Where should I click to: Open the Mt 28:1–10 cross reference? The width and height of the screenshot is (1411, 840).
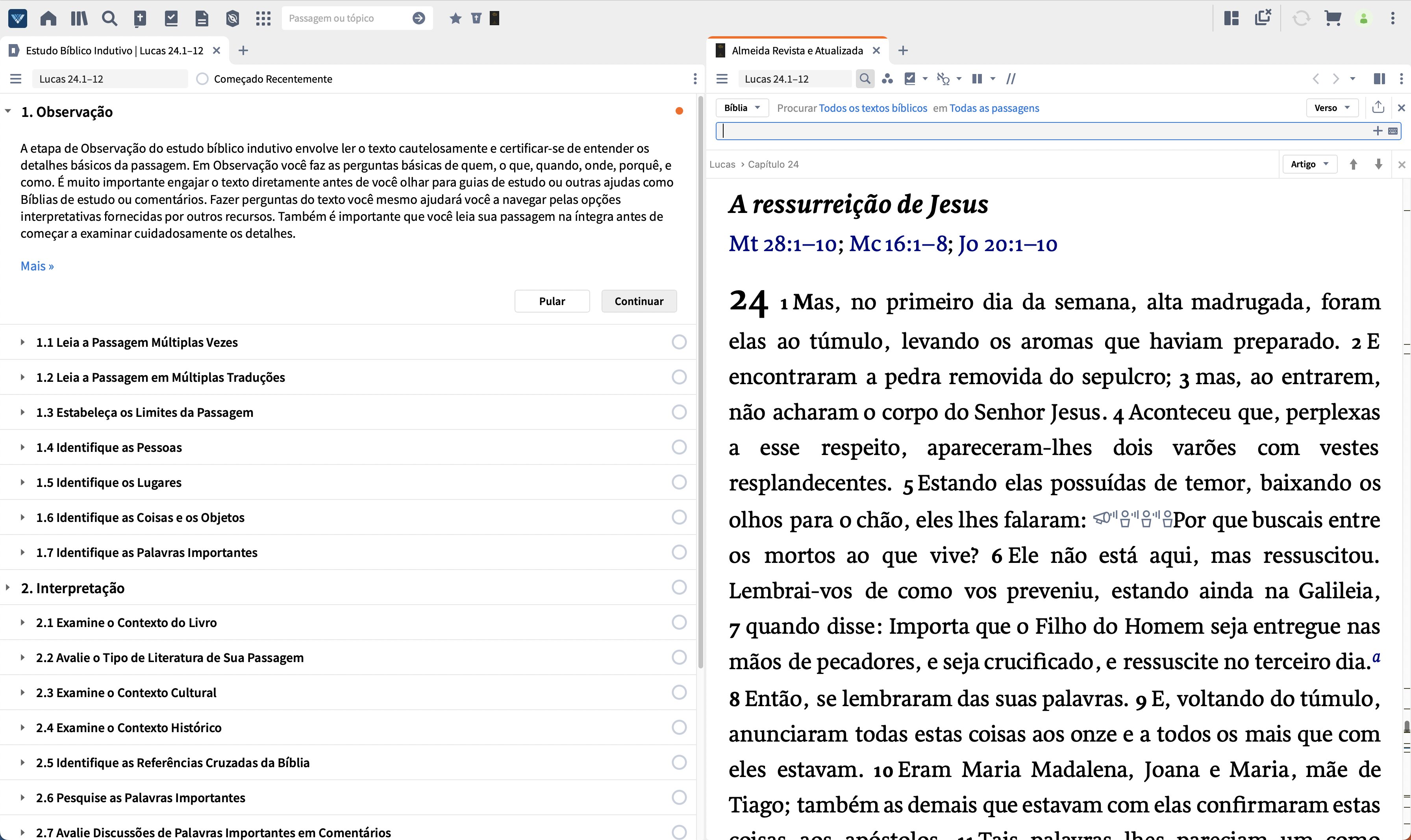tap(783, 244)
